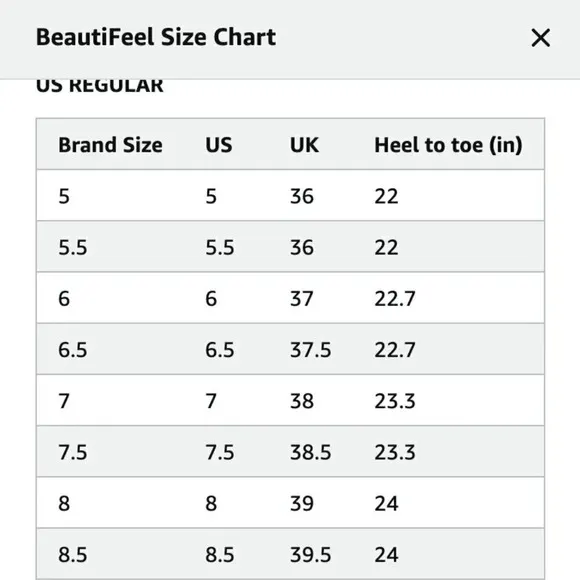The height and width of the screenshot is (580, 580).
Task: Click the 23.3 measurement in size 7.5 row
Action: tap(395, 452)
